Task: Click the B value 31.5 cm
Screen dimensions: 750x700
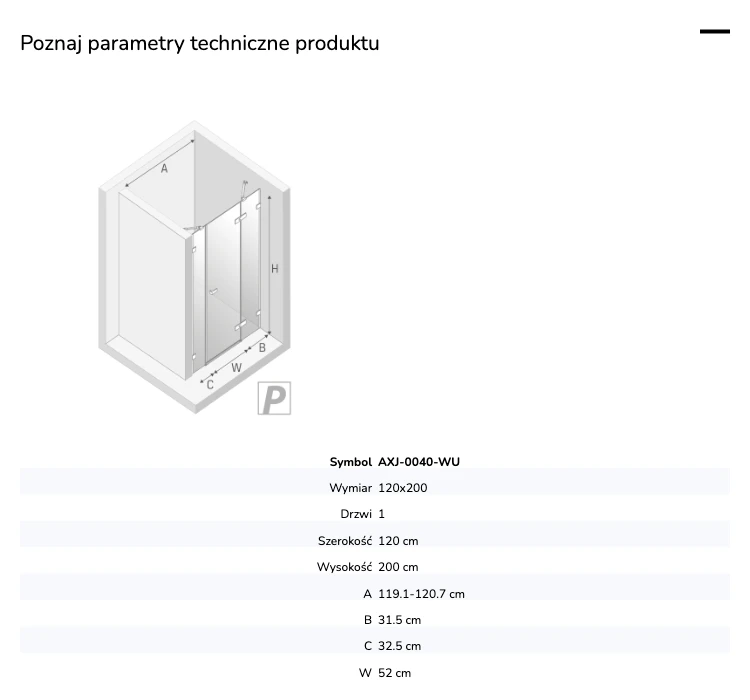Action: pos(399,620)
